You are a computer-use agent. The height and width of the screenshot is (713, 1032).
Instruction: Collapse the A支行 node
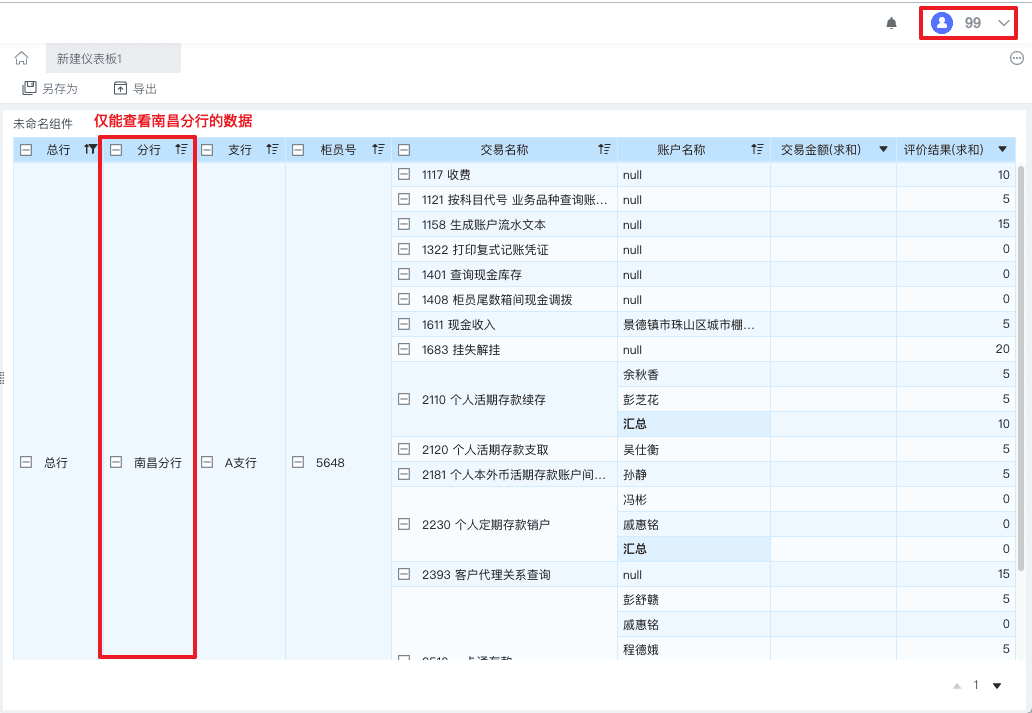[x=207, y=462]
